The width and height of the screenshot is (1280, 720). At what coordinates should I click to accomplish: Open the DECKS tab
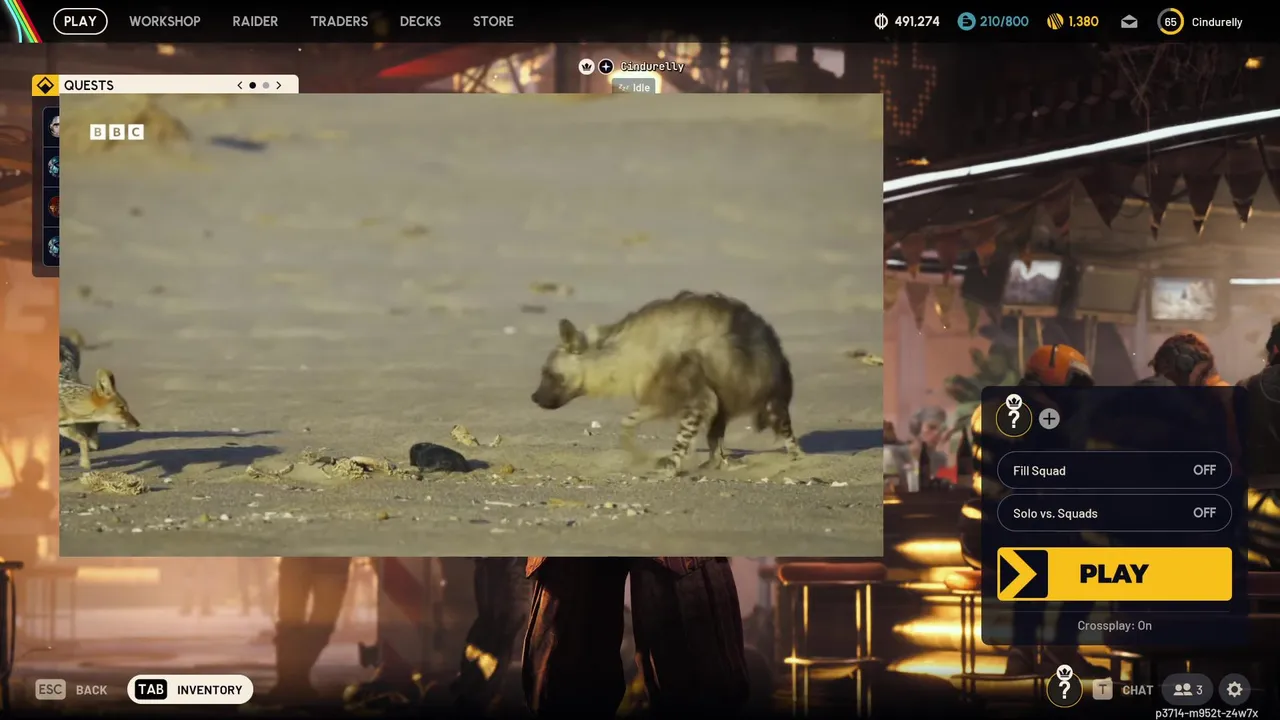pos(420,21)
